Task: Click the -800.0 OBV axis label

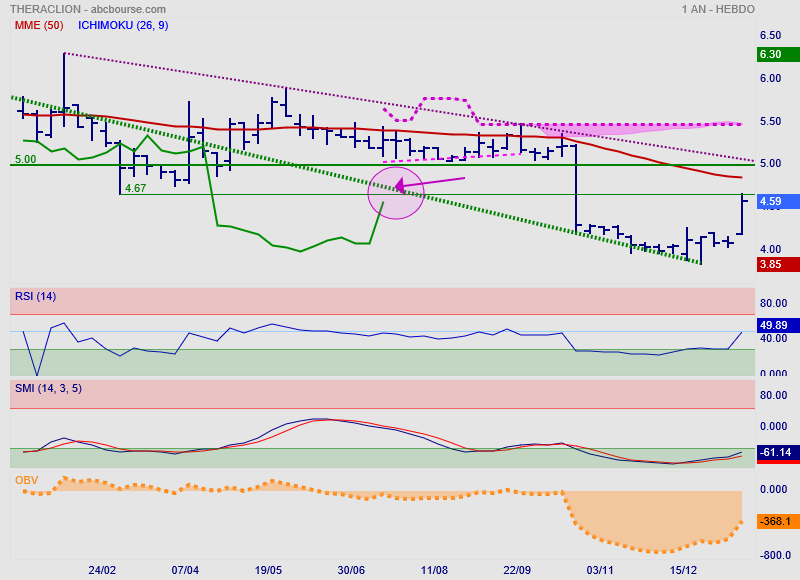Action: click(775, 555)
